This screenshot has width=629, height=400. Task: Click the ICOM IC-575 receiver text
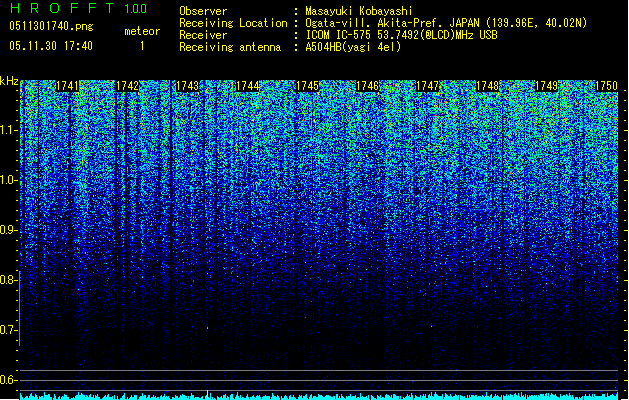point(402,35)
